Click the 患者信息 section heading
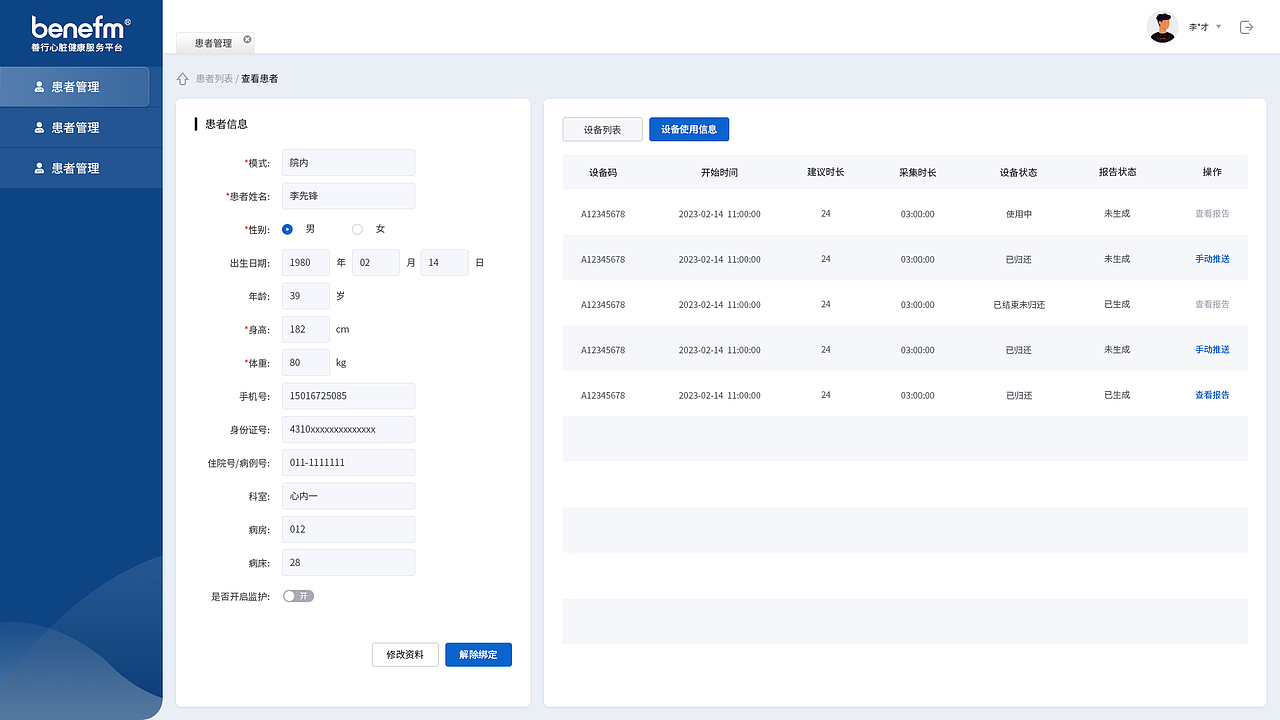Viewport: 1280px width, 720px height. tap(226, 124)
